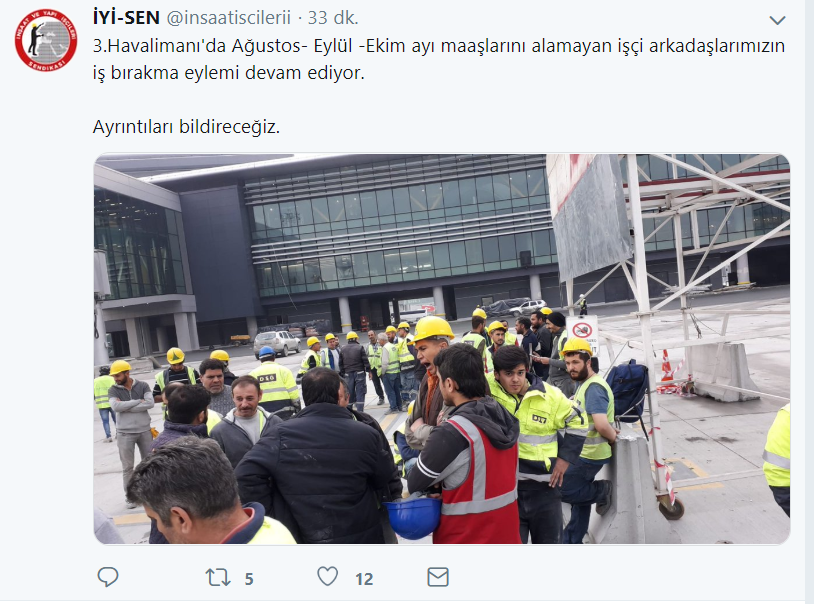Click the line 'Ayrıntıları bildireceğiz.'
The width and height of the screenshot is (814, 604).
click(x=186, y=126)
